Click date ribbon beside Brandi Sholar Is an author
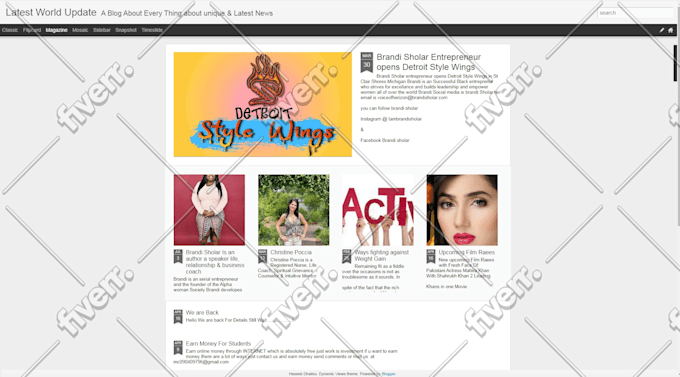 tap(178, 256)
